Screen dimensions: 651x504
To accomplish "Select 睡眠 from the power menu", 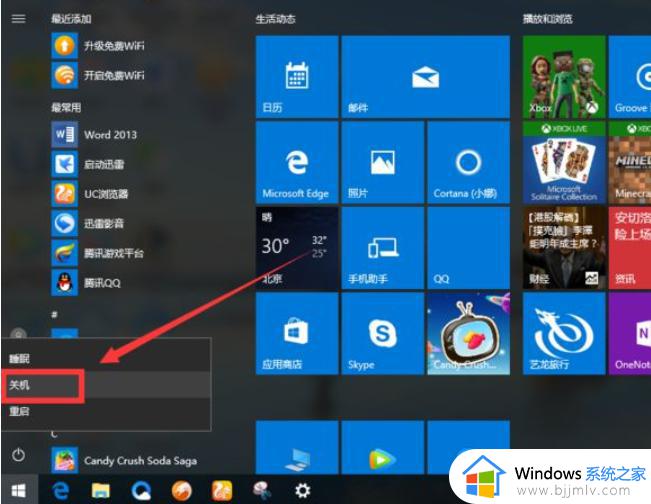I will [x=106, y=359].
